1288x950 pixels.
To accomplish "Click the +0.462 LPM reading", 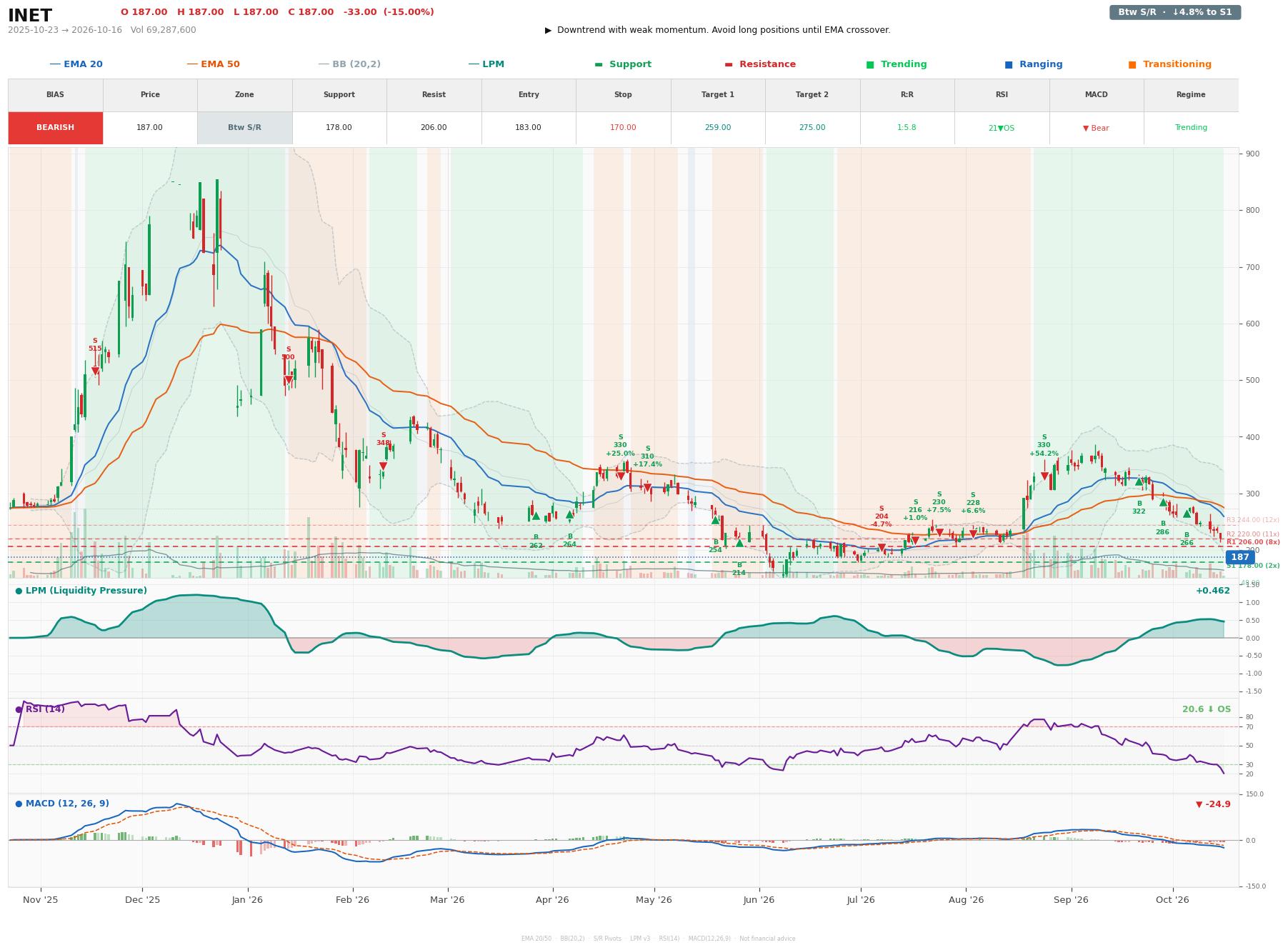I will point(1213,591).
